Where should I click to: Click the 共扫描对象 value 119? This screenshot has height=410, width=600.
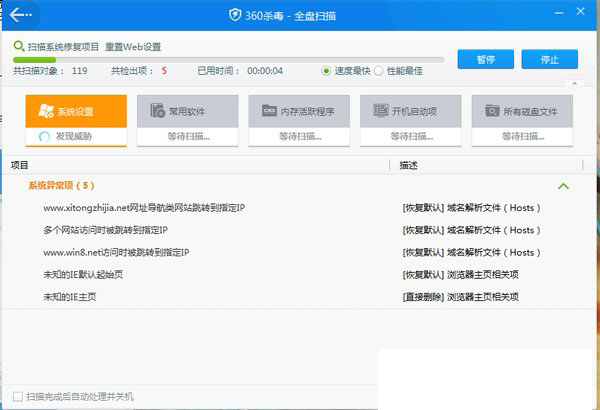coord(80,71)
